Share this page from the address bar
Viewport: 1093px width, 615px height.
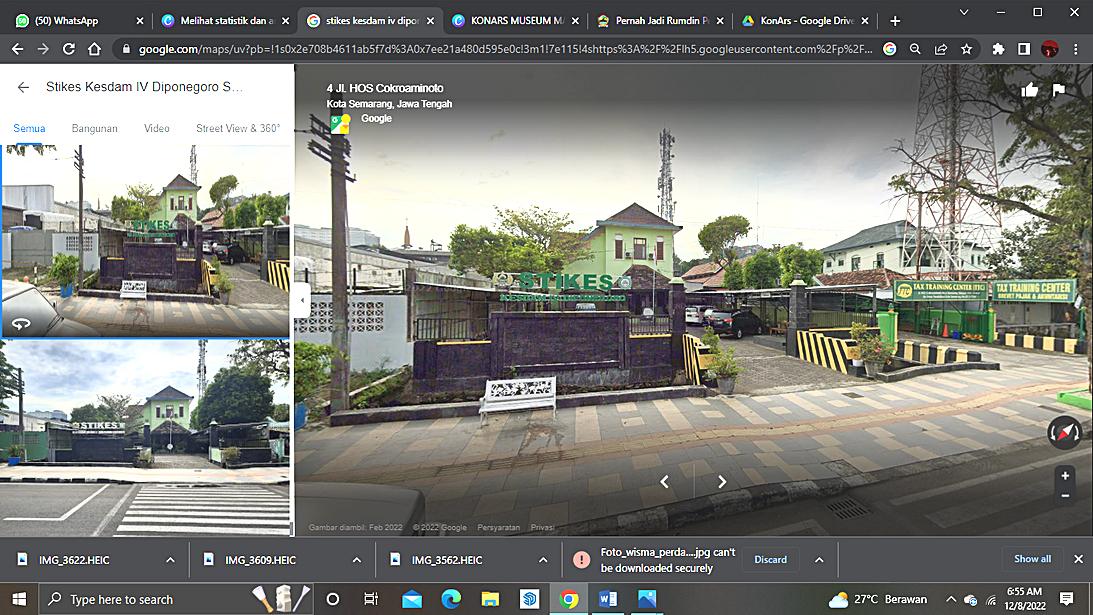point(941,49)
